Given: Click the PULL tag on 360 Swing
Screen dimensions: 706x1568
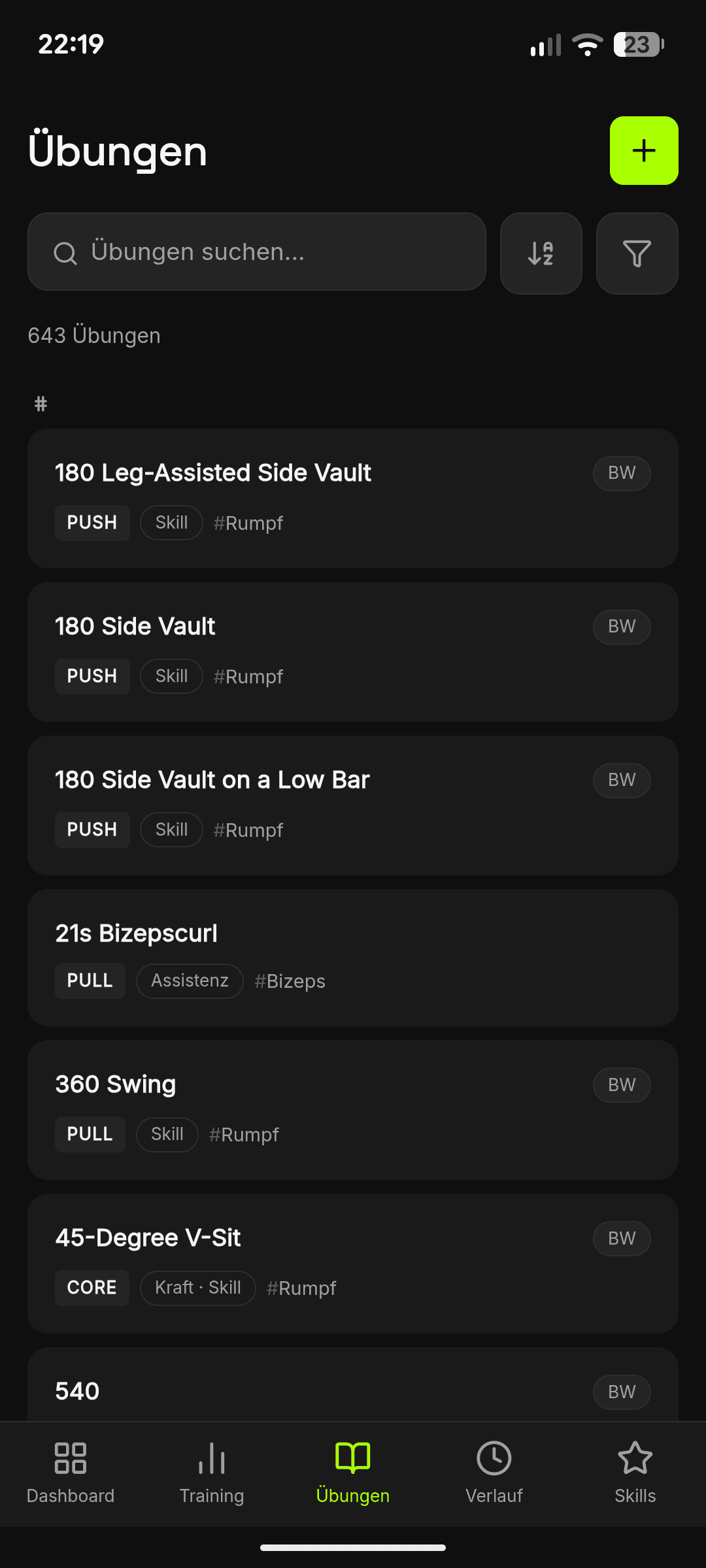Looking at the screenshot, I should (90, 1134).
